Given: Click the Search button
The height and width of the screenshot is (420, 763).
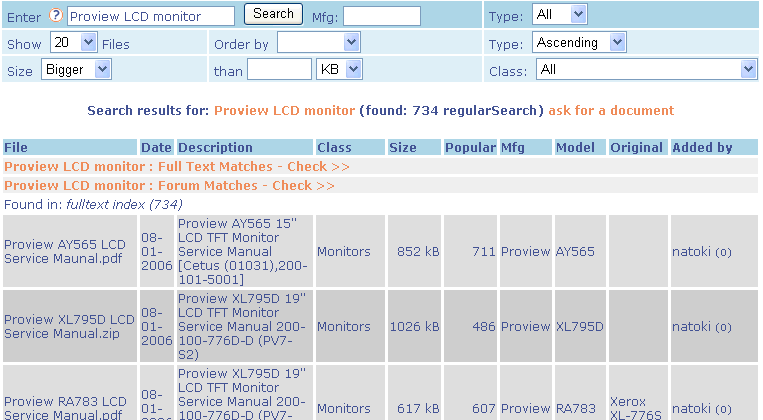Looking at the screenshot, I should (273, 14).
